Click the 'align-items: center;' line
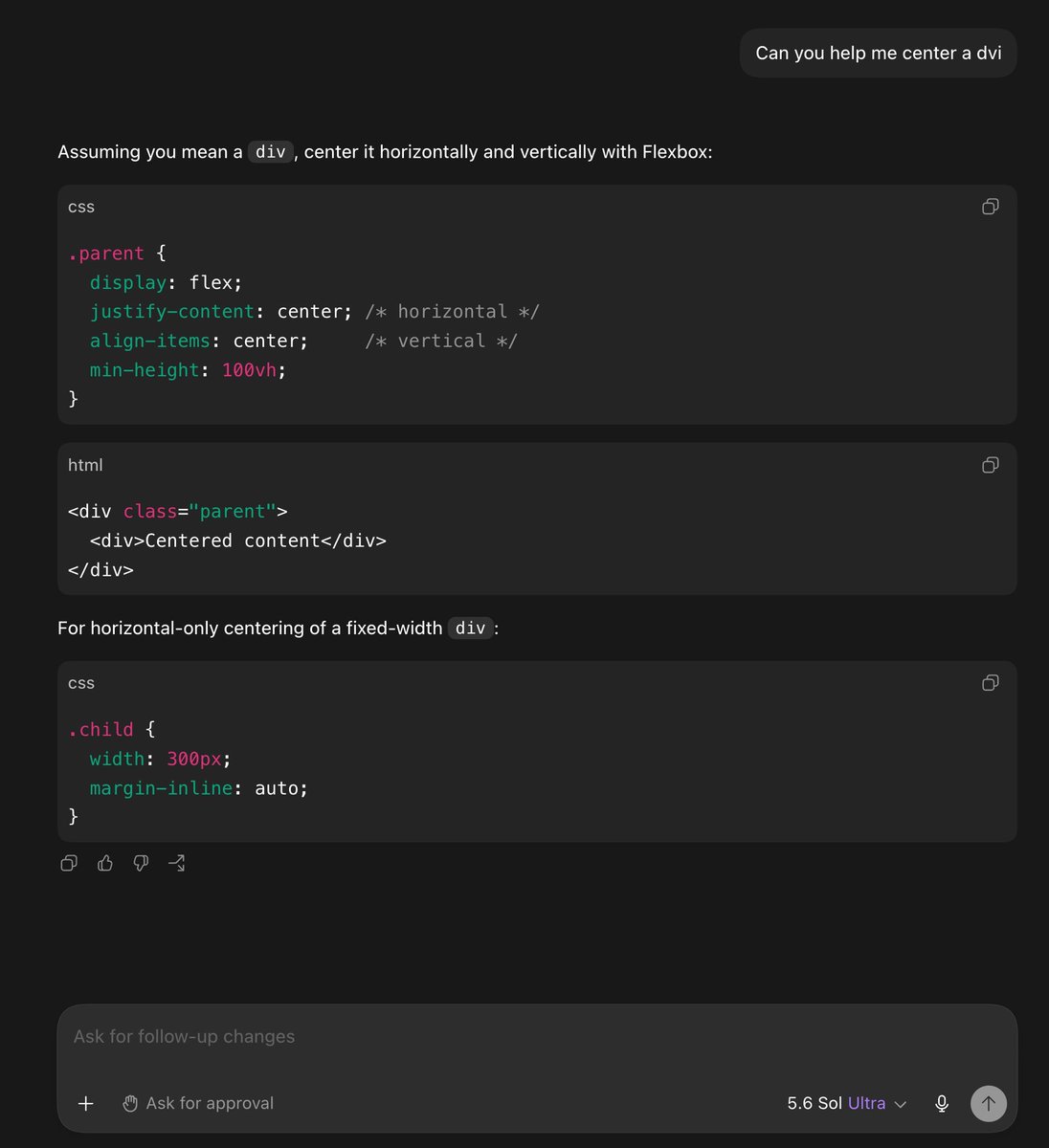1049x1148 pixels. pos(199,342)
